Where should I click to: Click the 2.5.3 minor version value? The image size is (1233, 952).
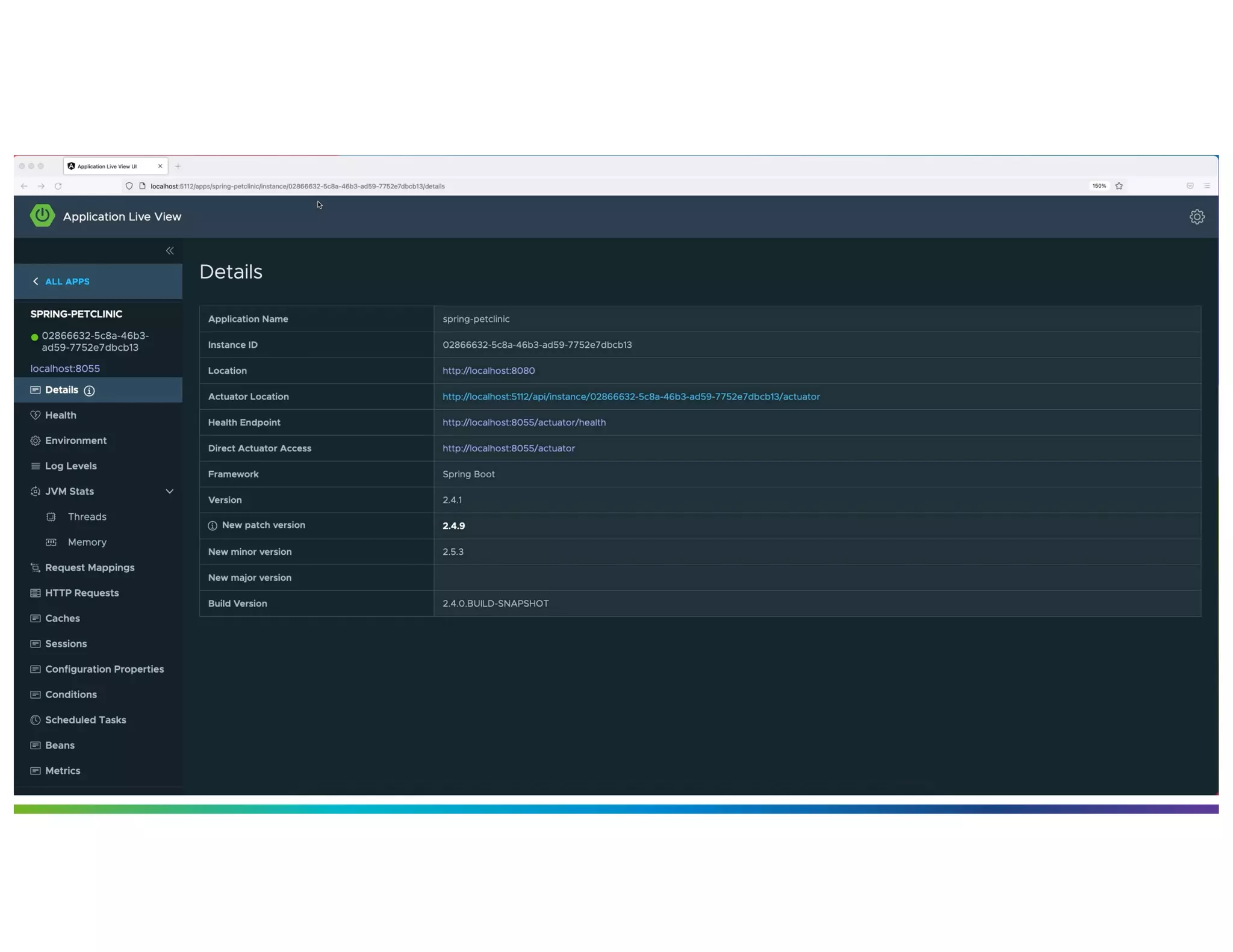point(453,552)
